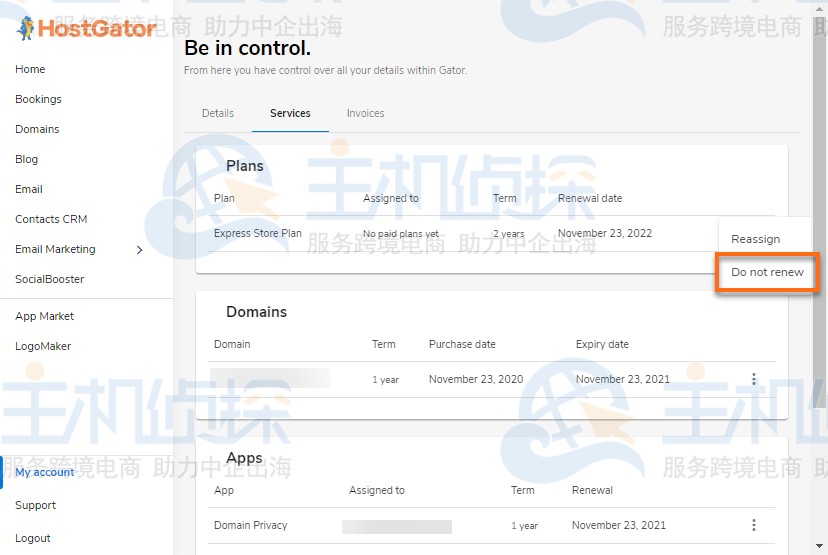Click the 'Assigned to' header in Plans table
Screen dimensions: 828x555
pyautogui.click(x=391, y=199)
